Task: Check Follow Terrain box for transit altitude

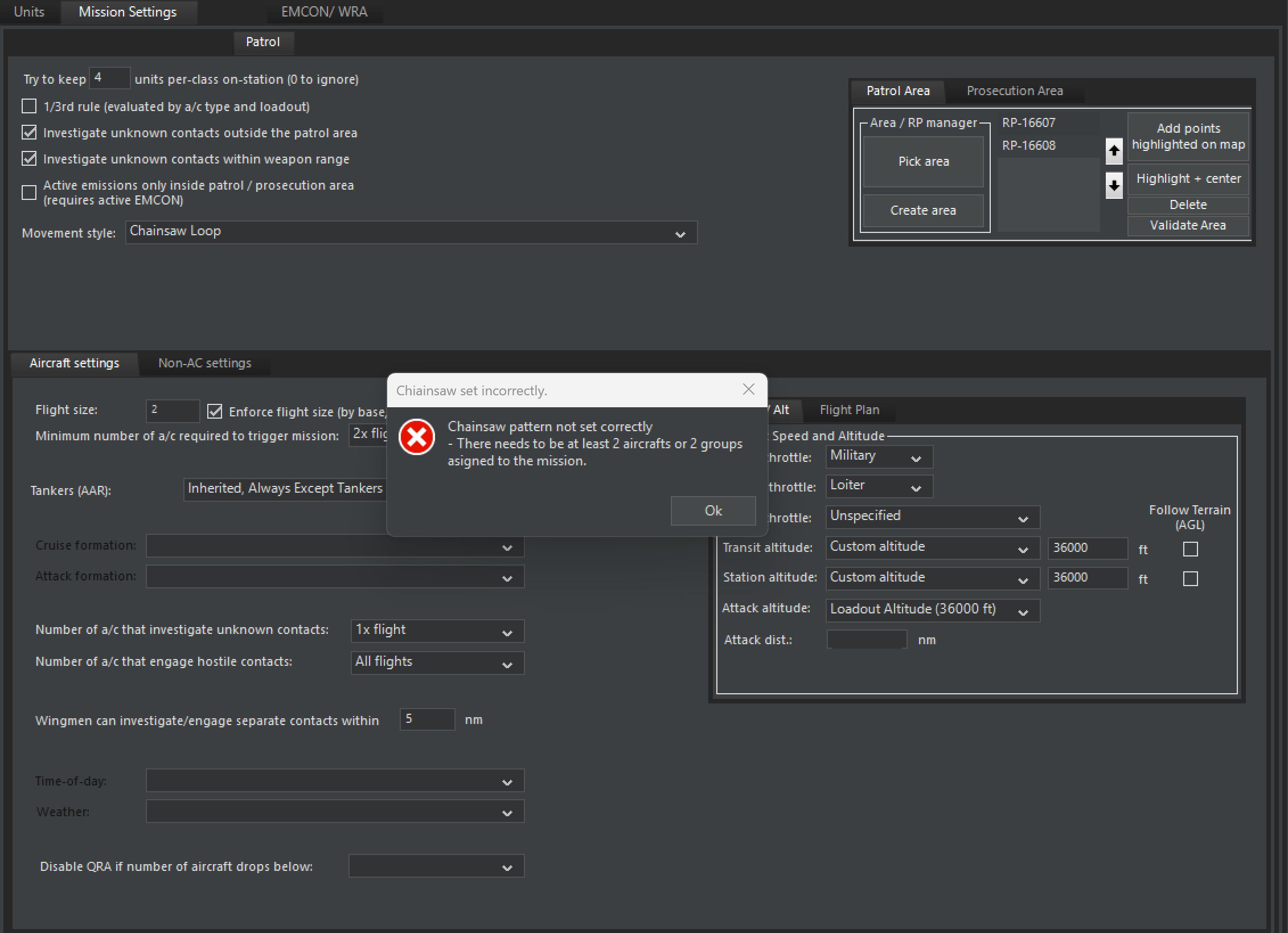Action: coord(1190,549)
